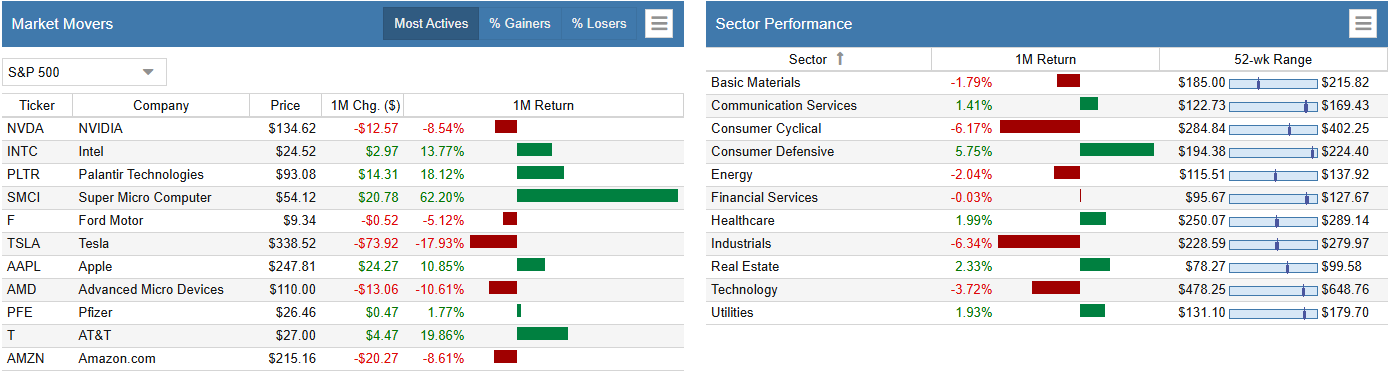Sort sectors using the Sector arrow icon
The image size is (1389, 377).
pos(840,59)
